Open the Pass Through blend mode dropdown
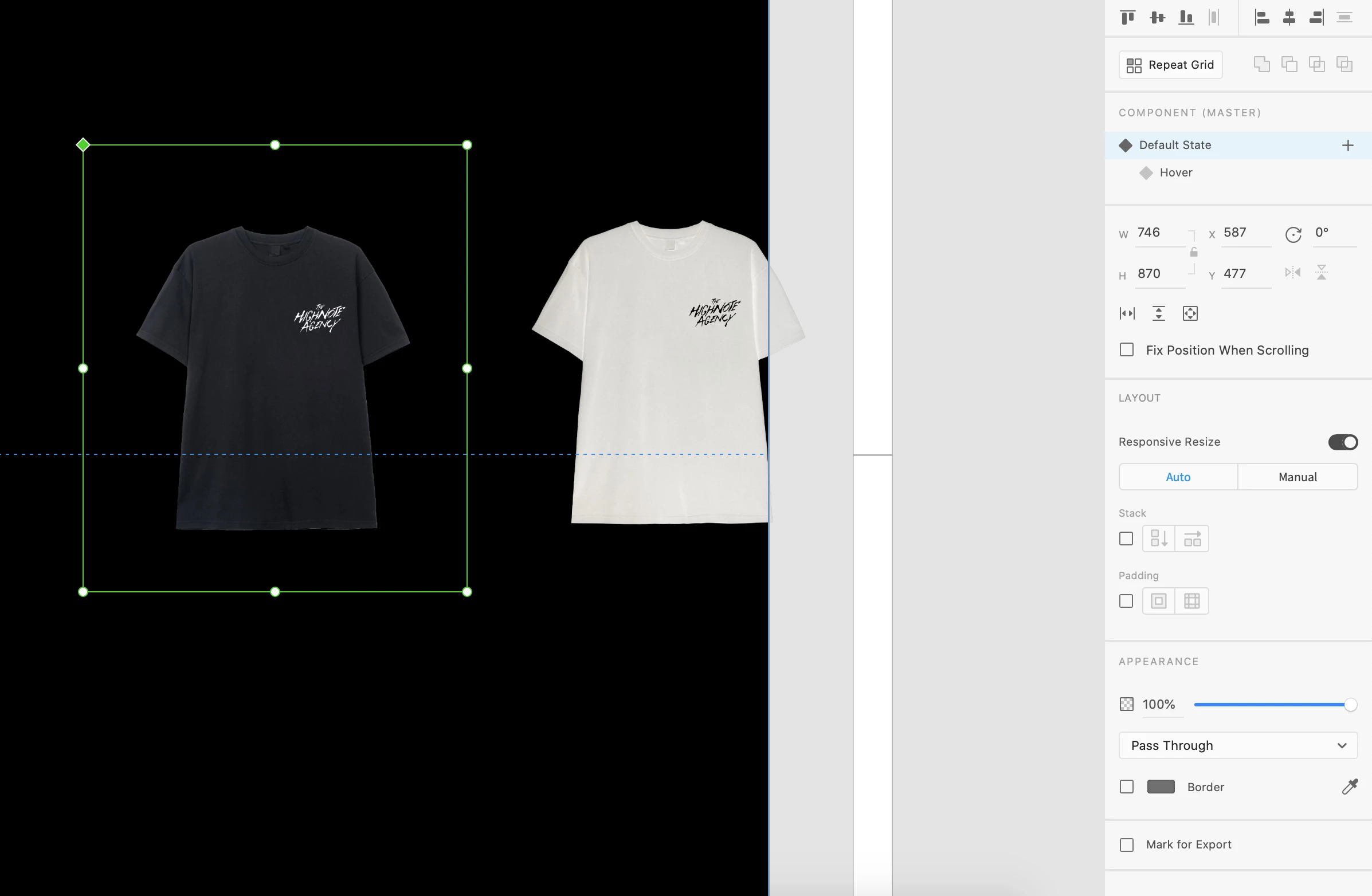 (1238, 745)
